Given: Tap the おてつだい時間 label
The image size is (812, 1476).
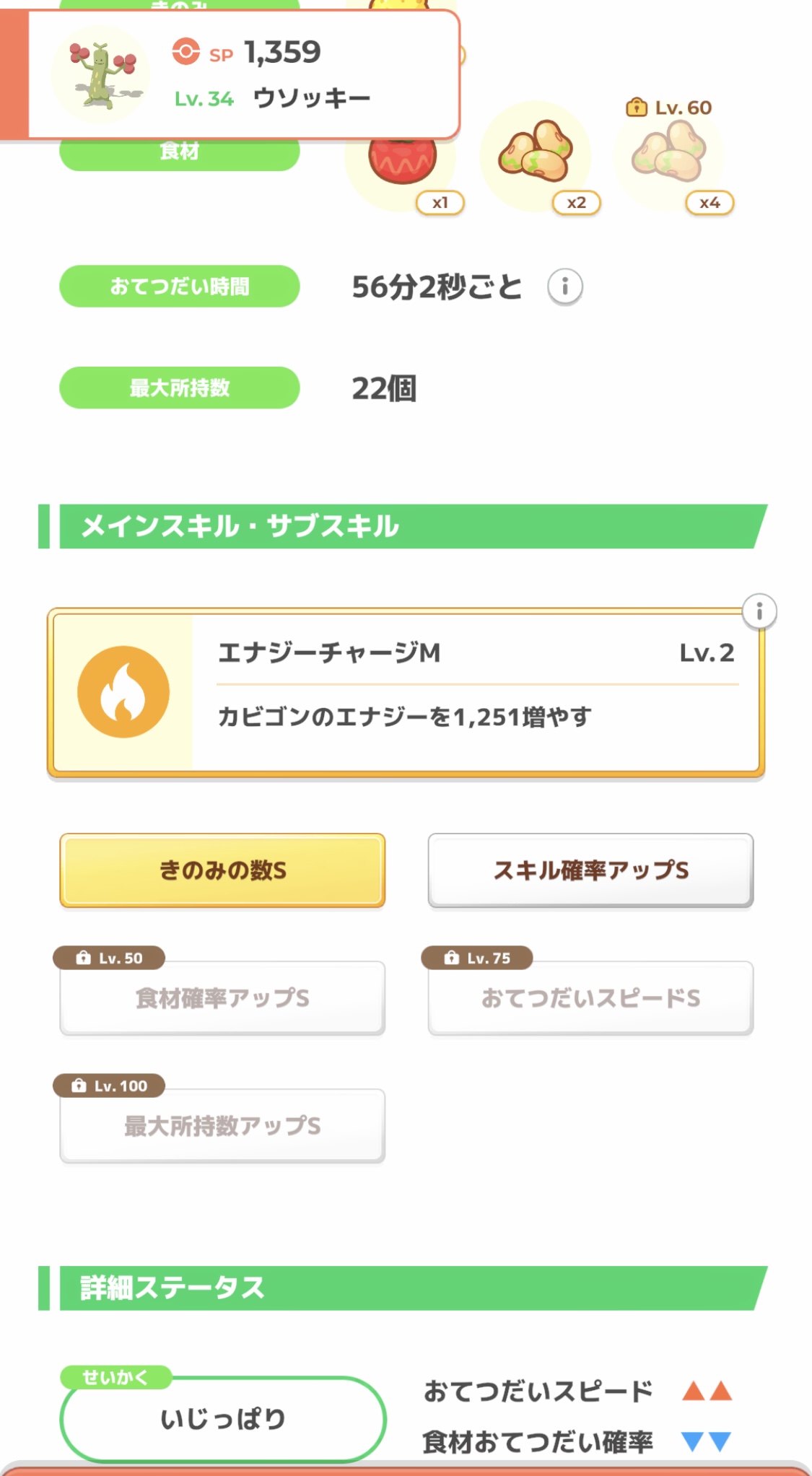Looking at the screenshot, I should point(179,287).
